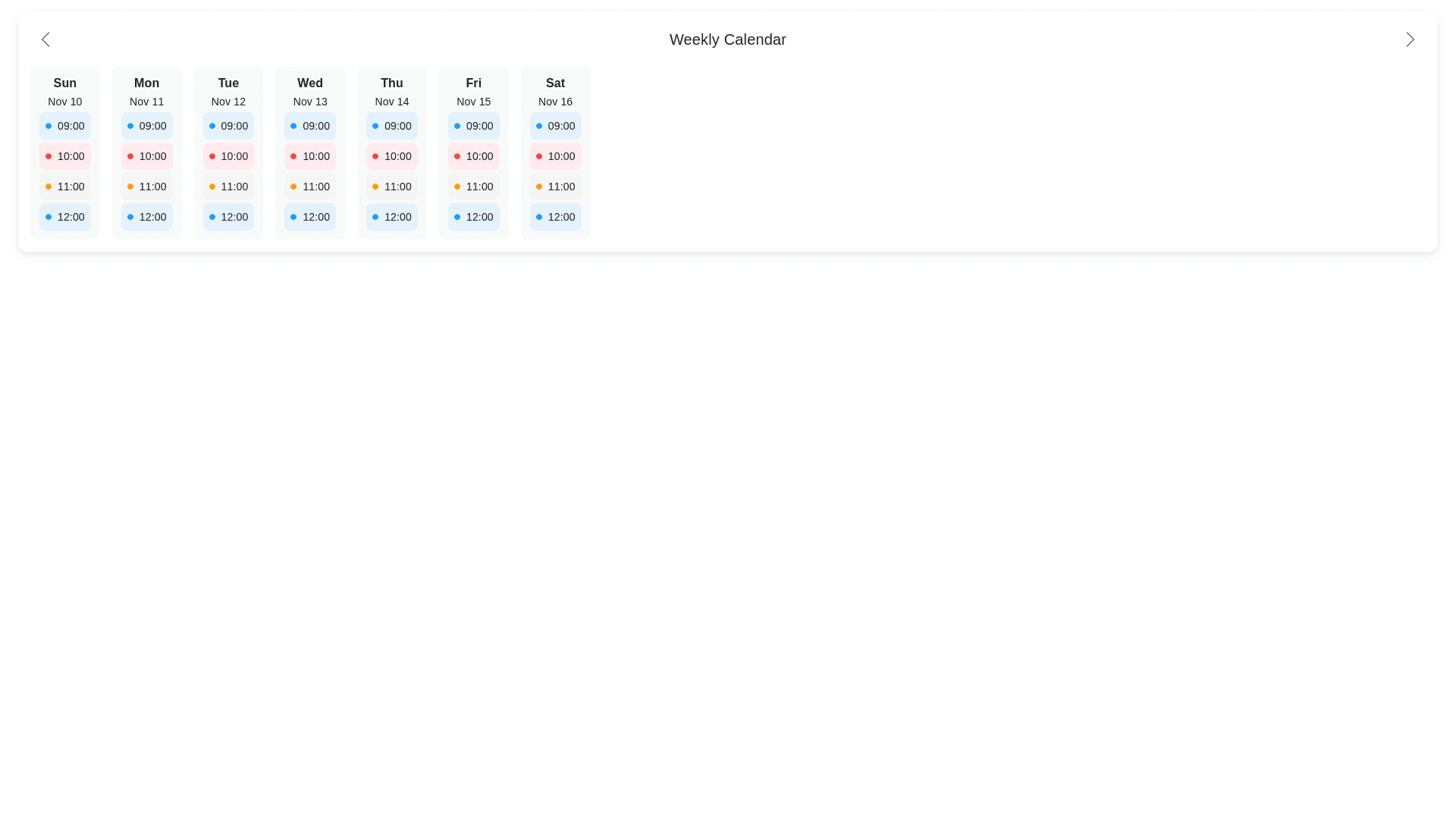Select Thursday 09:00 time slot
The width and height of the screenshot is (1456, 819).
click(x=391, y=126)
